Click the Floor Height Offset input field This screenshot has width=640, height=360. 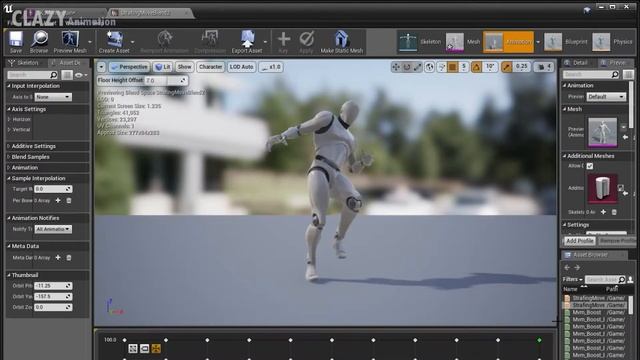point(166,80)
